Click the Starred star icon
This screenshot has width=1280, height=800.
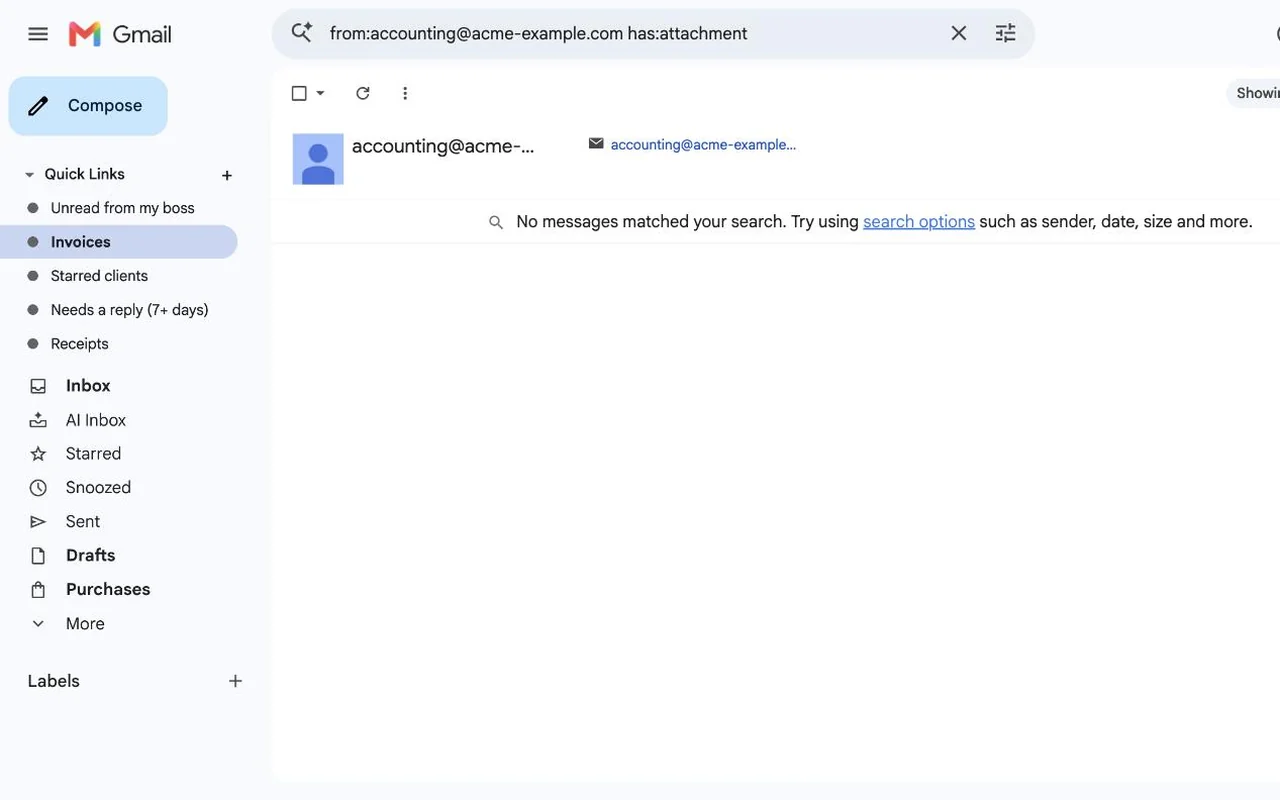[38, 454]
